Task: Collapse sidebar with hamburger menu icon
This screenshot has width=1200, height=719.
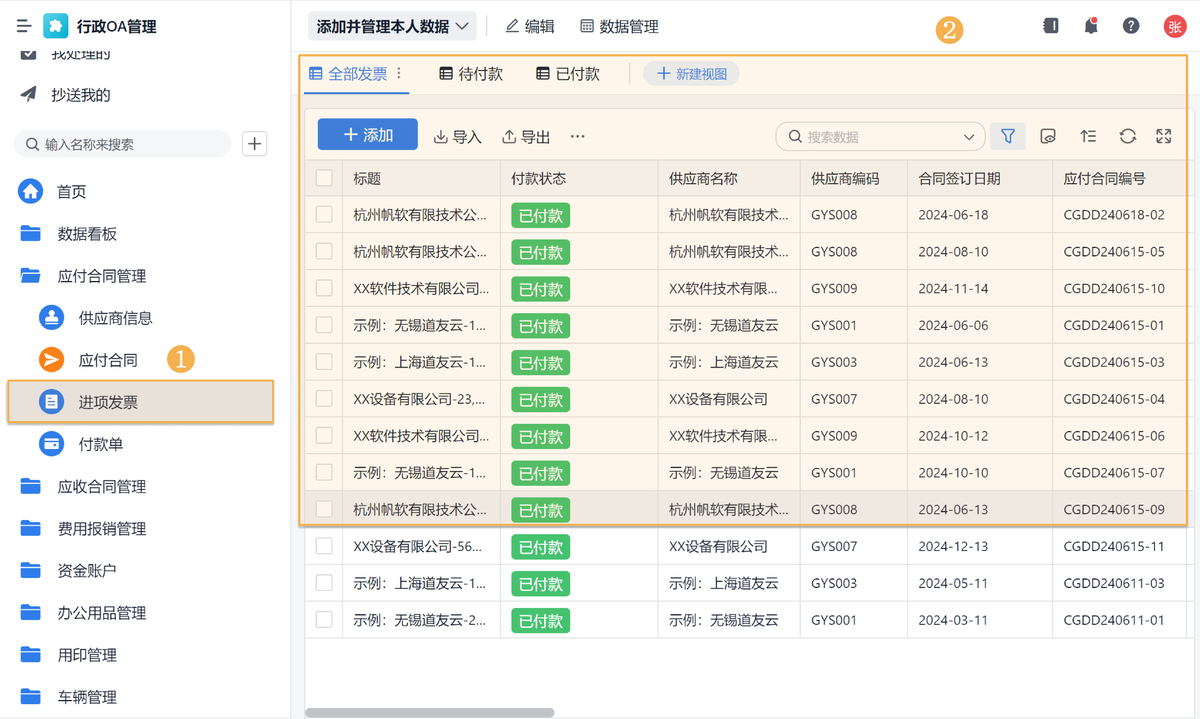Action: point(24,26)
